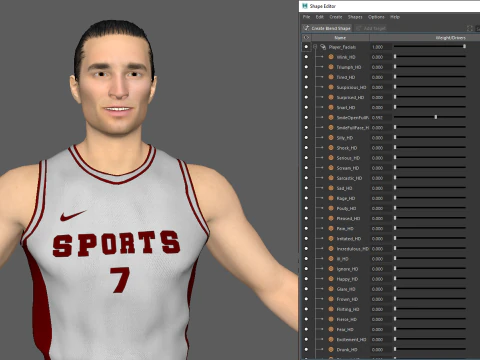Open the File menu in Shape Editor

coord(306,17)
